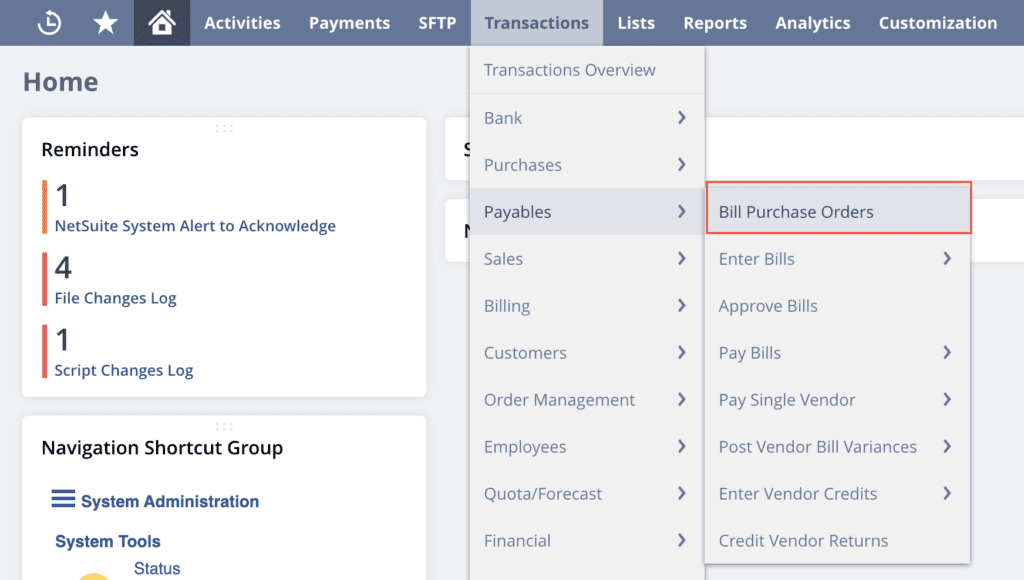Click hamburger icon beside System Administration
Image resolution: width=1024 pixels, height=580 pixels.
click(x=63, y=499)
